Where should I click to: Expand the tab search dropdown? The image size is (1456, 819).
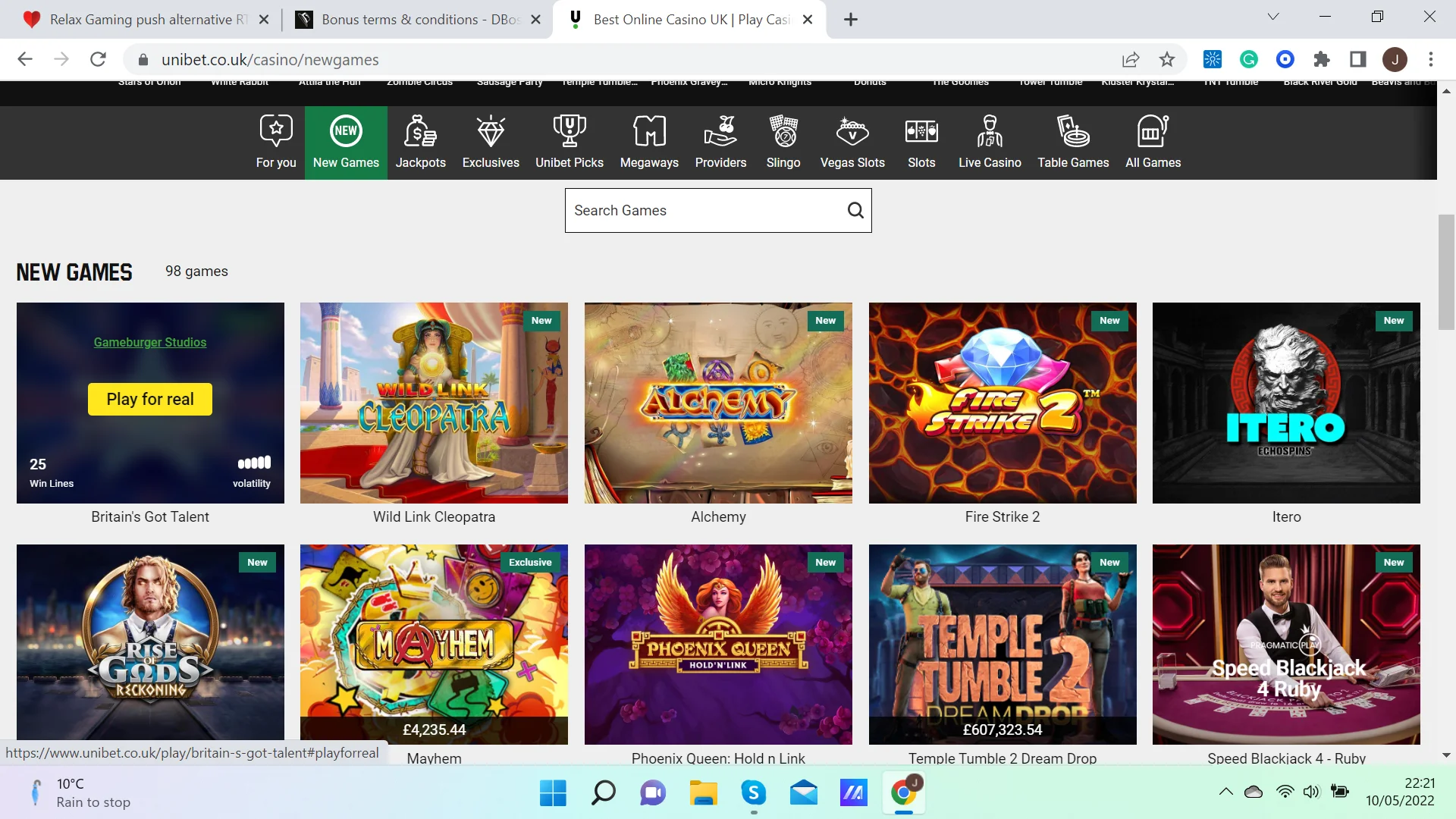coord(1273,17)
